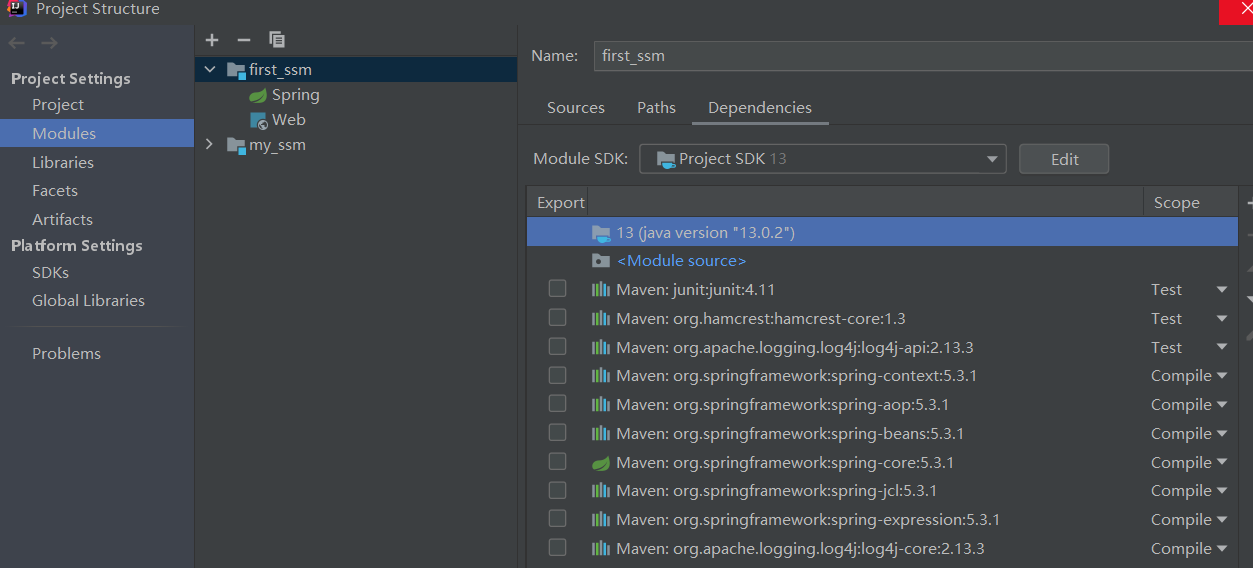This screenshot has width=1253, height=568.
Task: Check Export for spring-beans:5.3.1
Action: pyautogui.click(x=557, y=432)
